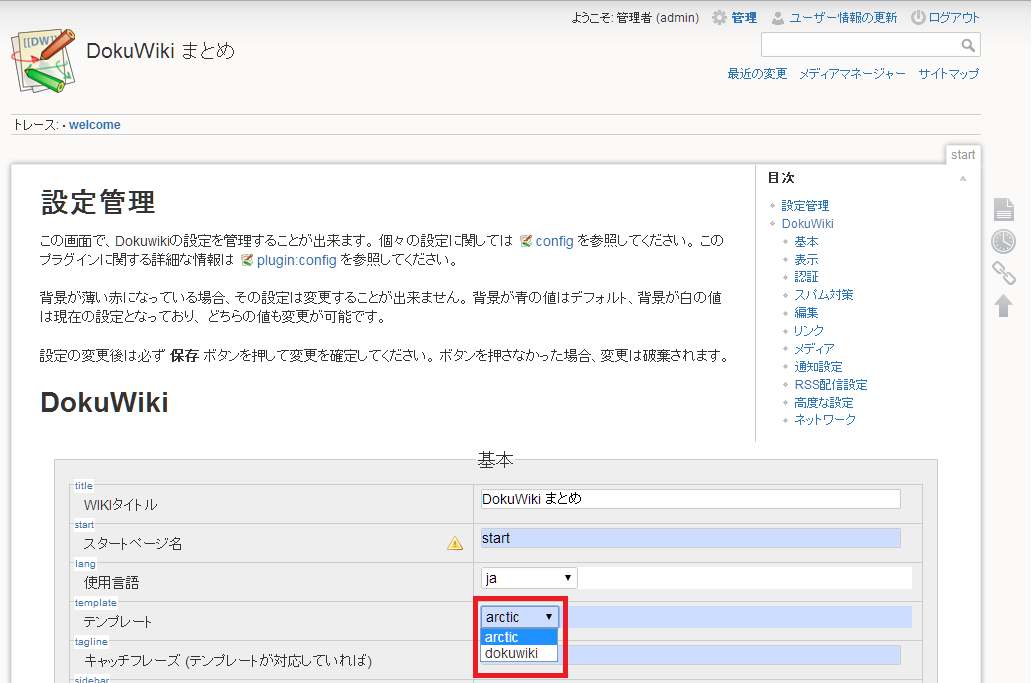This screenshot has height=683, width=1033.
Task: Jump to メディア section in contents
Action: pyautogui.click(x=814, y=349)
